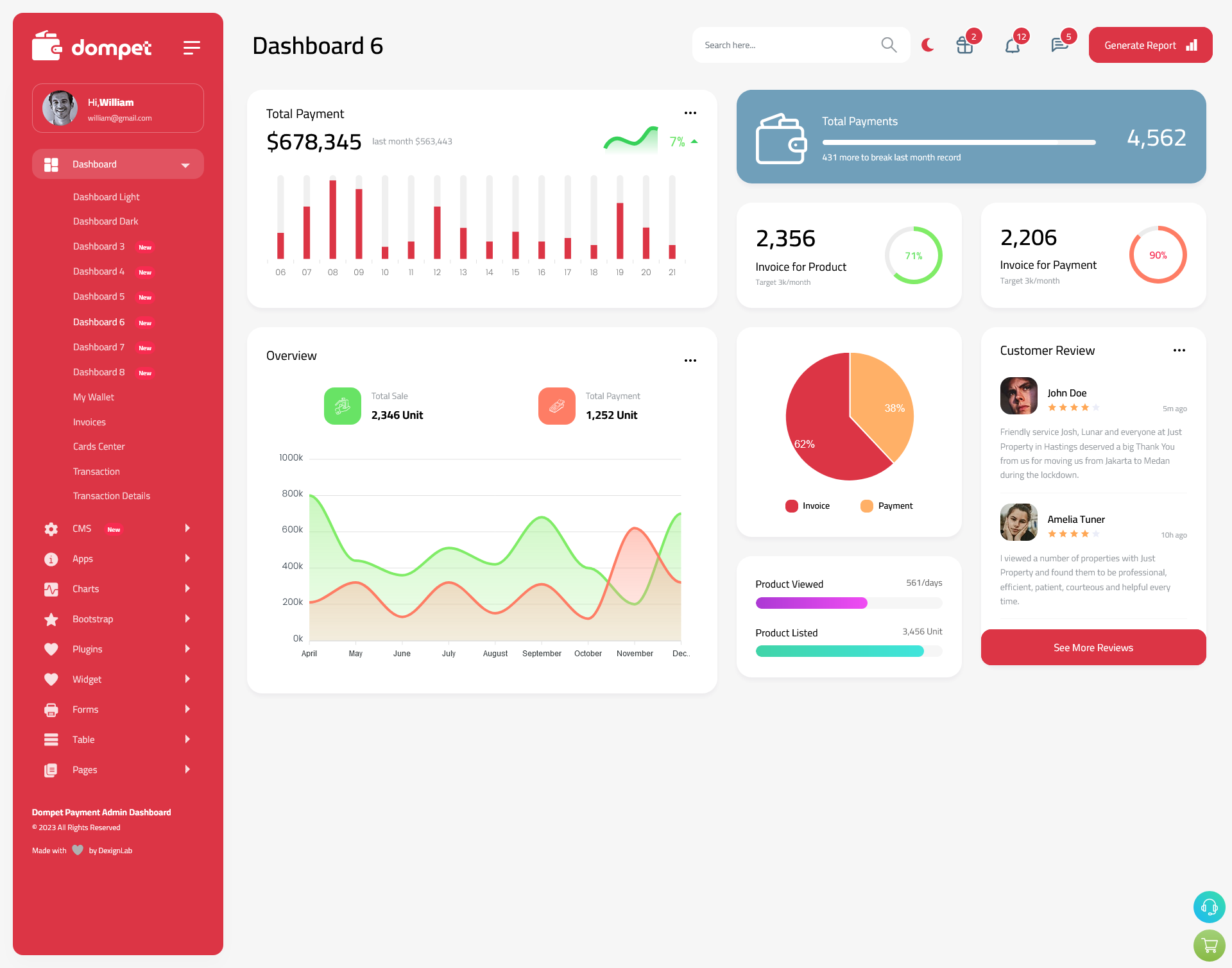Select Dashboard Light menu item
Screen dimensions: 1232x968
pos(105,196)
